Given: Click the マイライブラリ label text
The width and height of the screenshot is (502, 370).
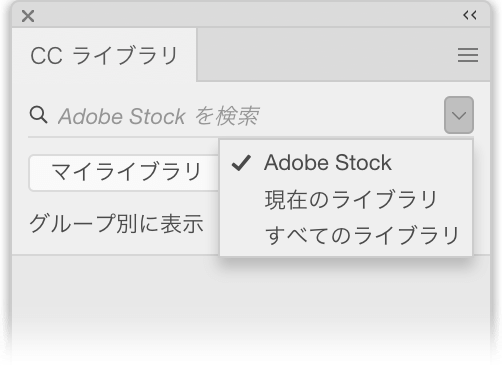Looking at the screenshot, I should (x=126, y=172).
